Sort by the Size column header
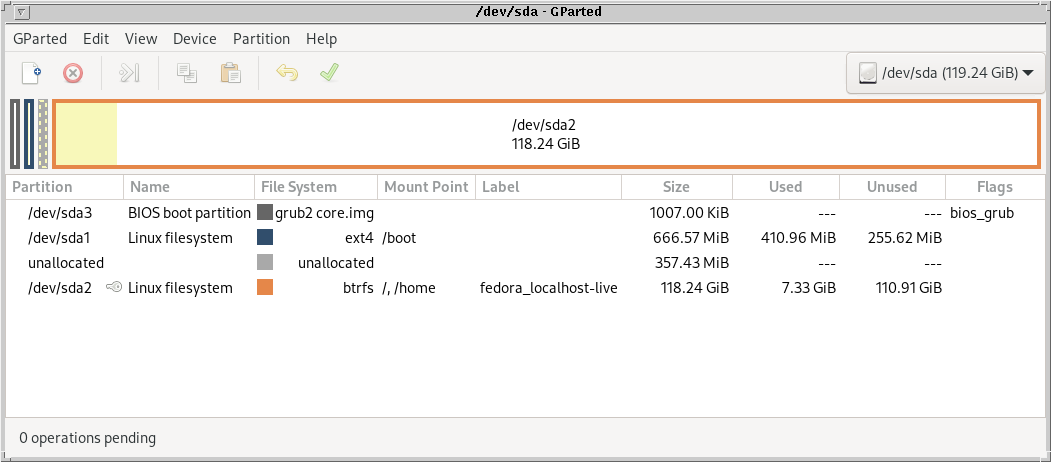 [x=676, y=187]
